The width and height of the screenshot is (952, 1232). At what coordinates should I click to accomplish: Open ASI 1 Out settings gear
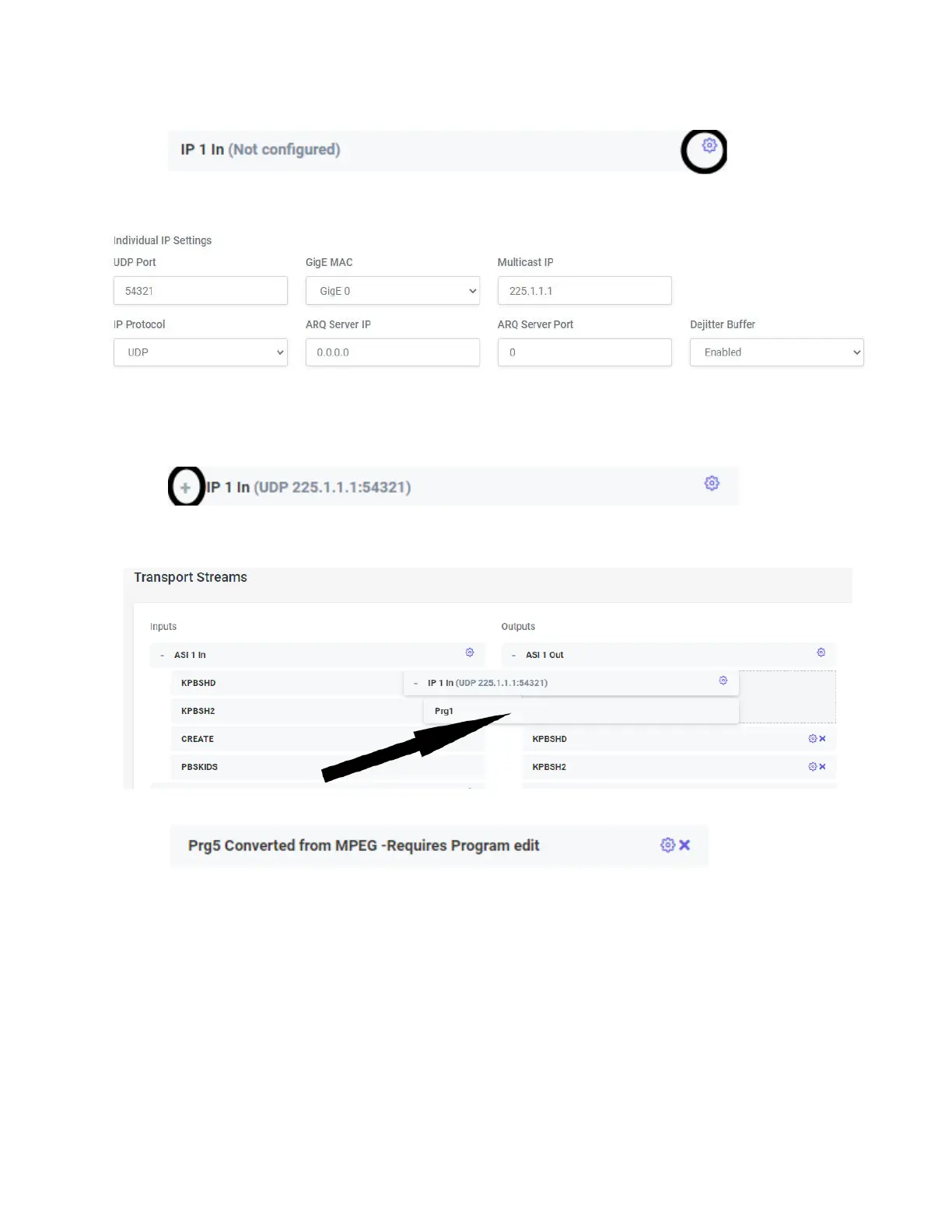tap(821, 653)
